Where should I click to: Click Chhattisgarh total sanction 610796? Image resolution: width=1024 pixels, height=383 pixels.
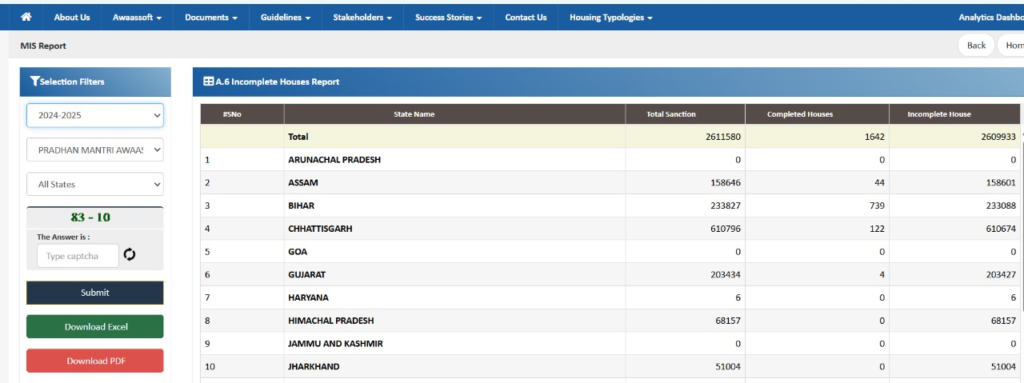pos(726,229)
